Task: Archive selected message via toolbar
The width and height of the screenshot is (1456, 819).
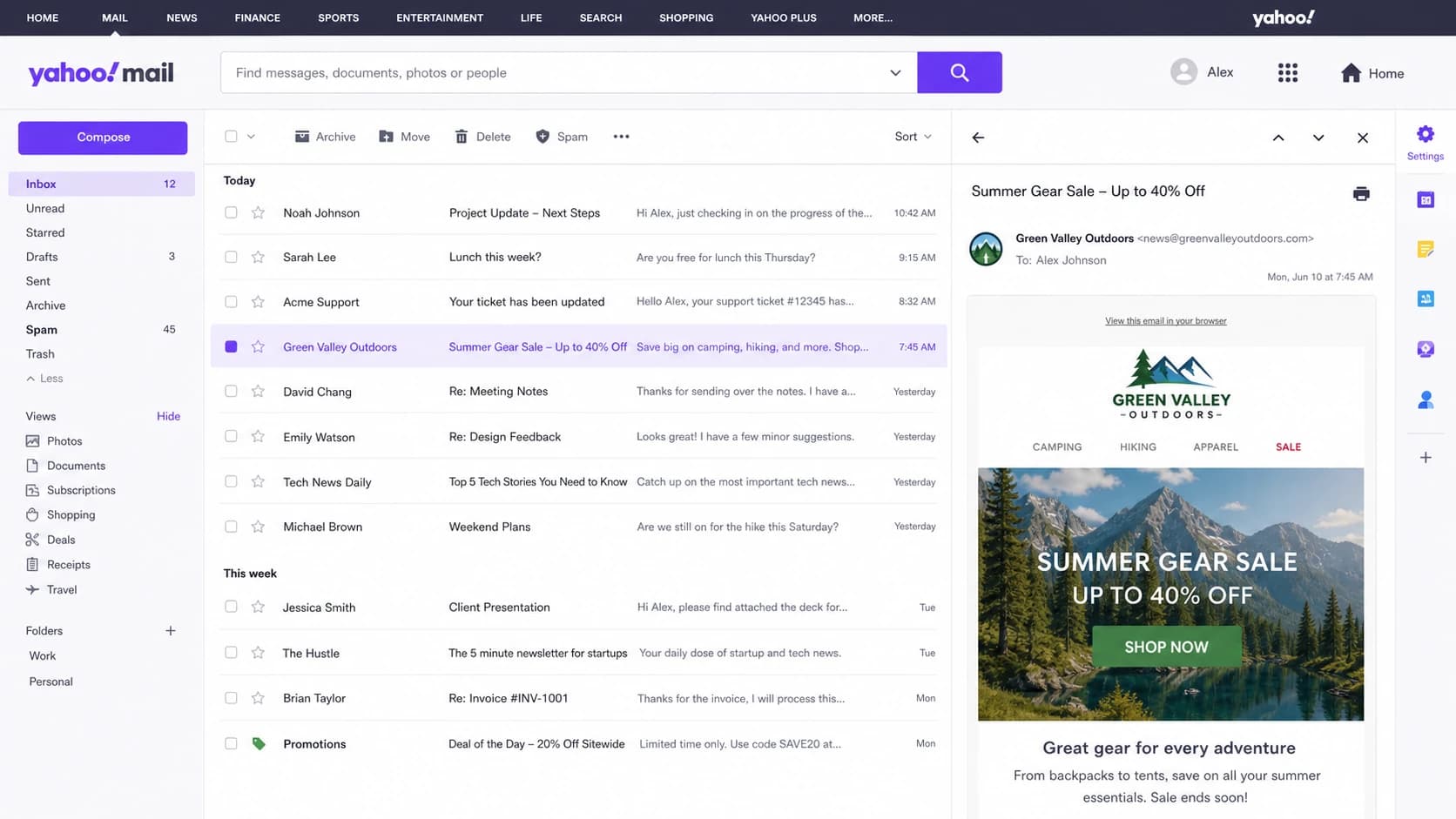Action: 325,137
